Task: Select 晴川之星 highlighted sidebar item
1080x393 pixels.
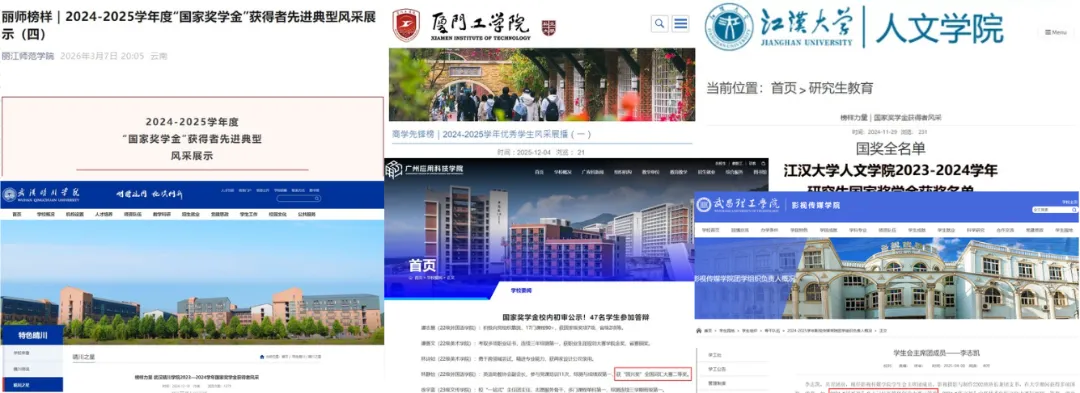Action: click(x=31, y=384)
